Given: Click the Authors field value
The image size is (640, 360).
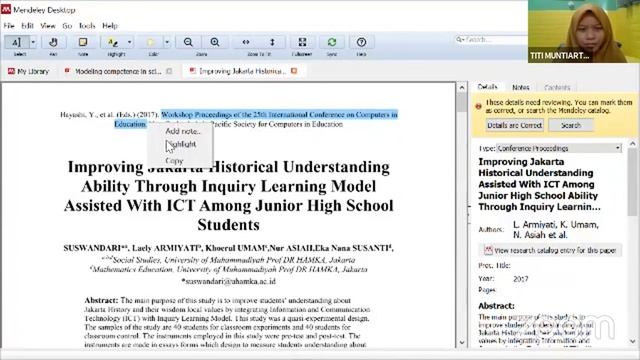Looking at the screenshot, I should pos(556,230).
